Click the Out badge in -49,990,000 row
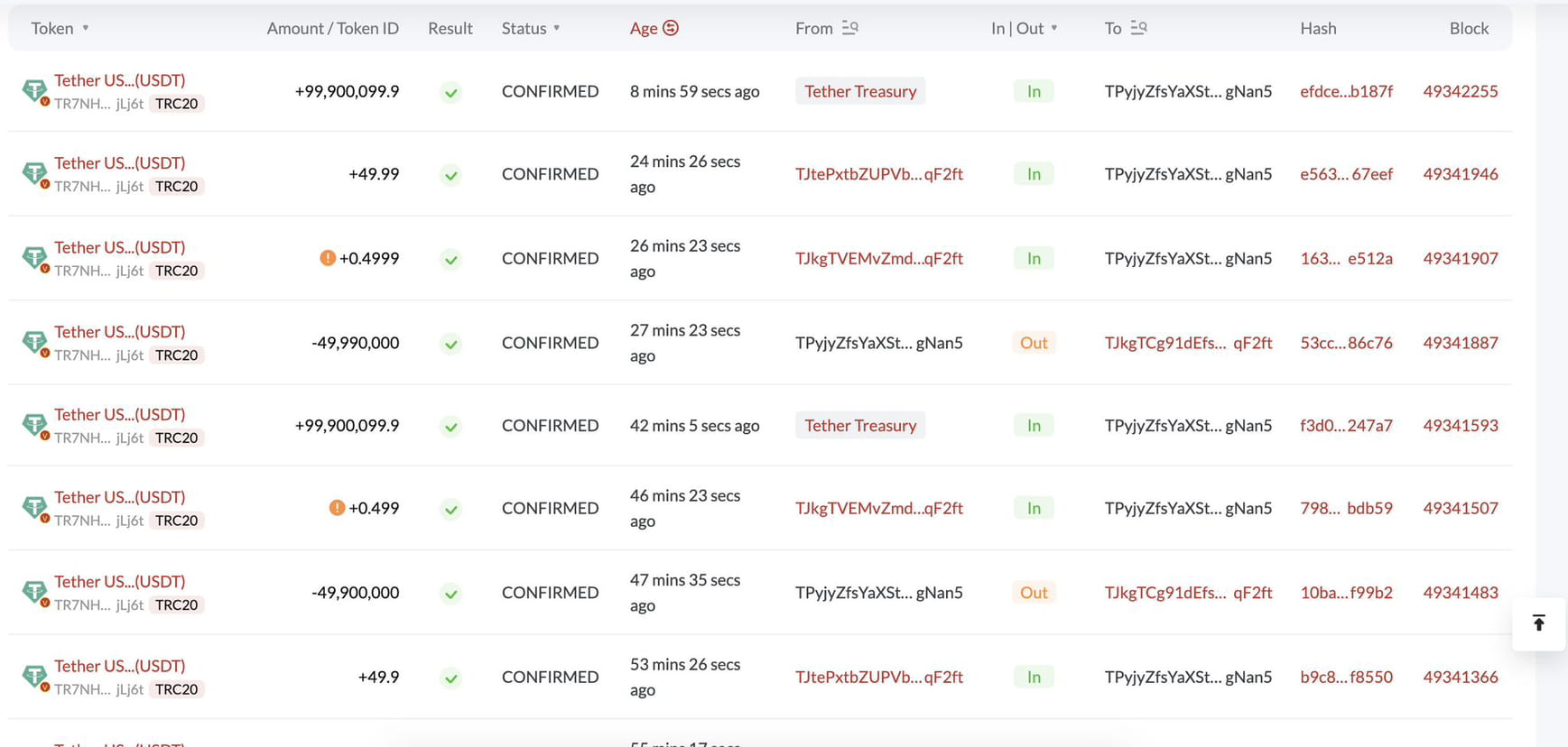Screen dimensions: 1568x747 pyautogui.click(x=1034, y=343)
